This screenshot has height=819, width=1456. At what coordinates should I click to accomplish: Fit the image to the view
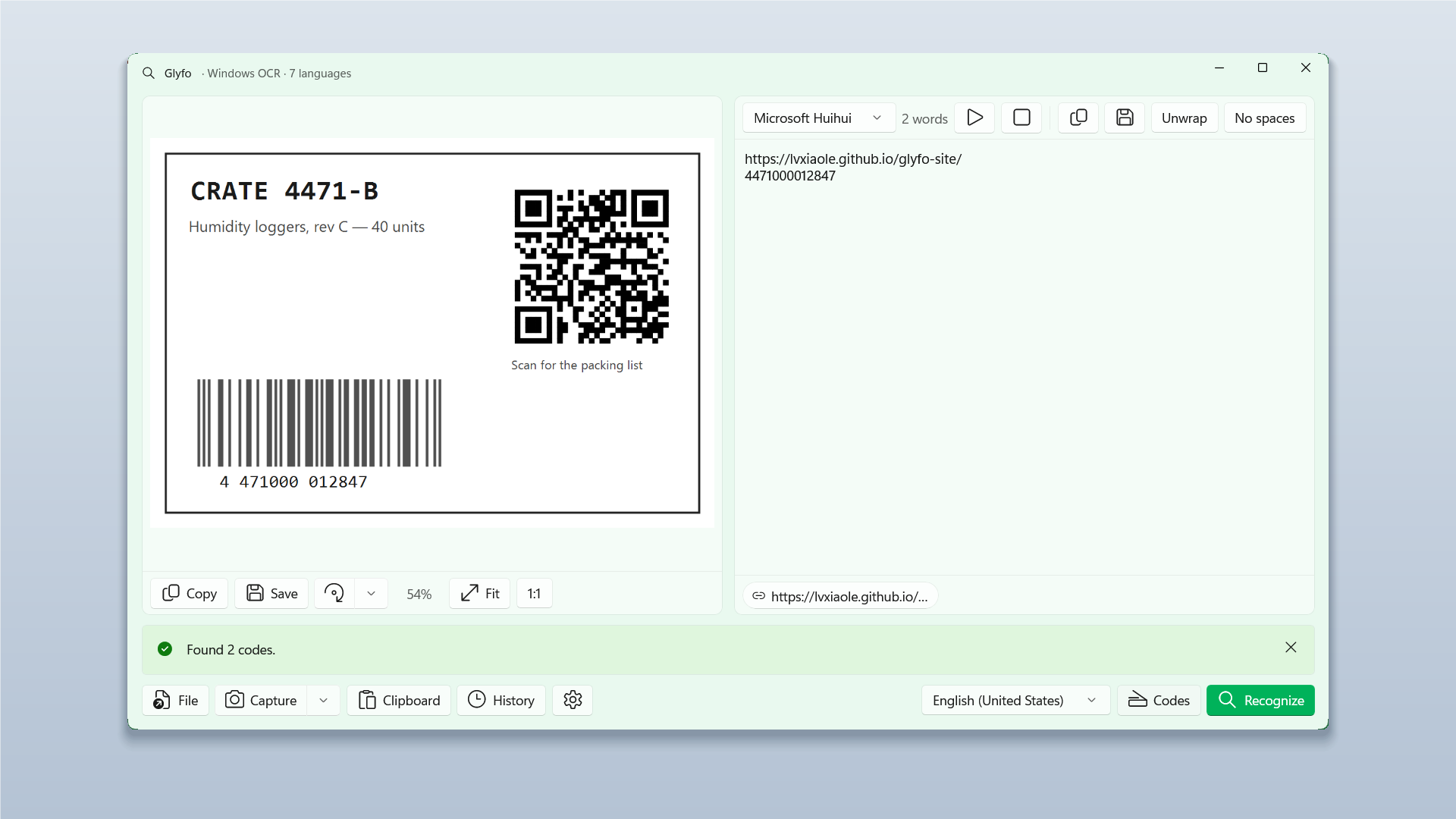click(x=480, y=593)
